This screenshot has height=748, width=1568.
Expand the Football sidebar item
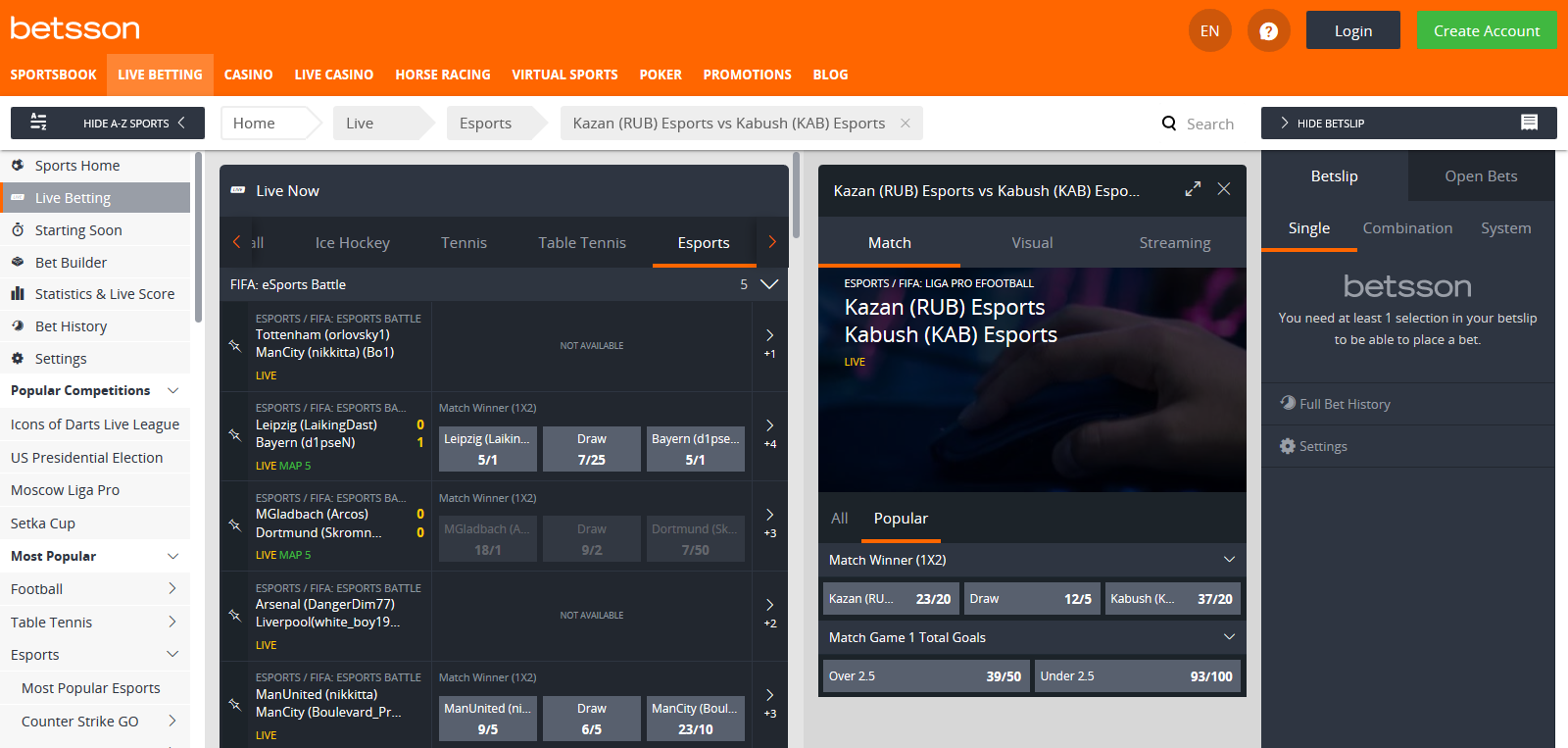173,588
